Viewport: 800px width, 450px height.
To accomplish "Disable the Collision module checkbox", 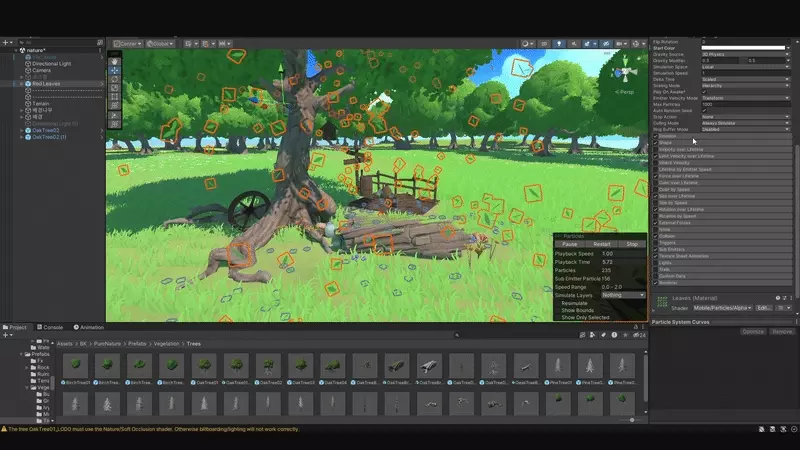I will [656, 236].
